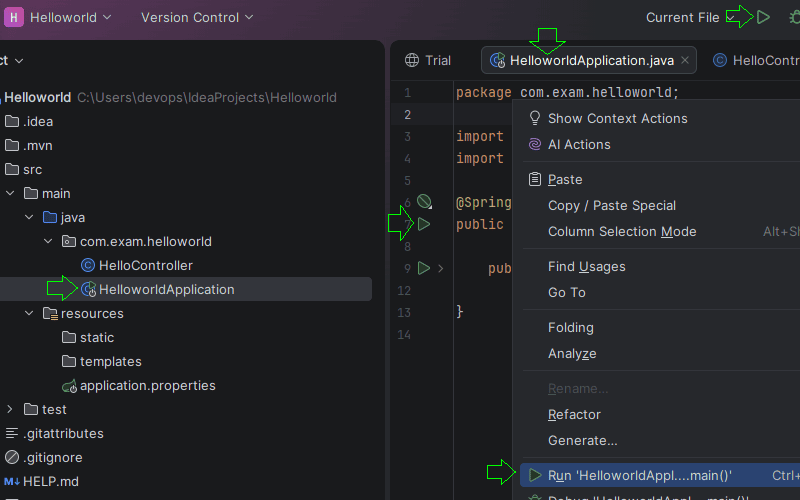The width and height of the screenshot is (800, 500).
Task: Switch to the HelloController editor tab
Action: [756, 60]
